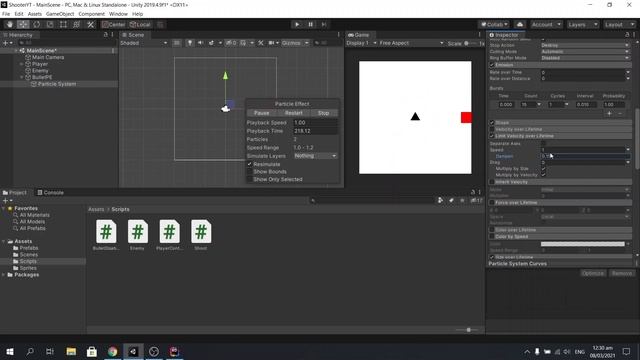
Task: Open the Component menu
Action: tap(91, 14)
